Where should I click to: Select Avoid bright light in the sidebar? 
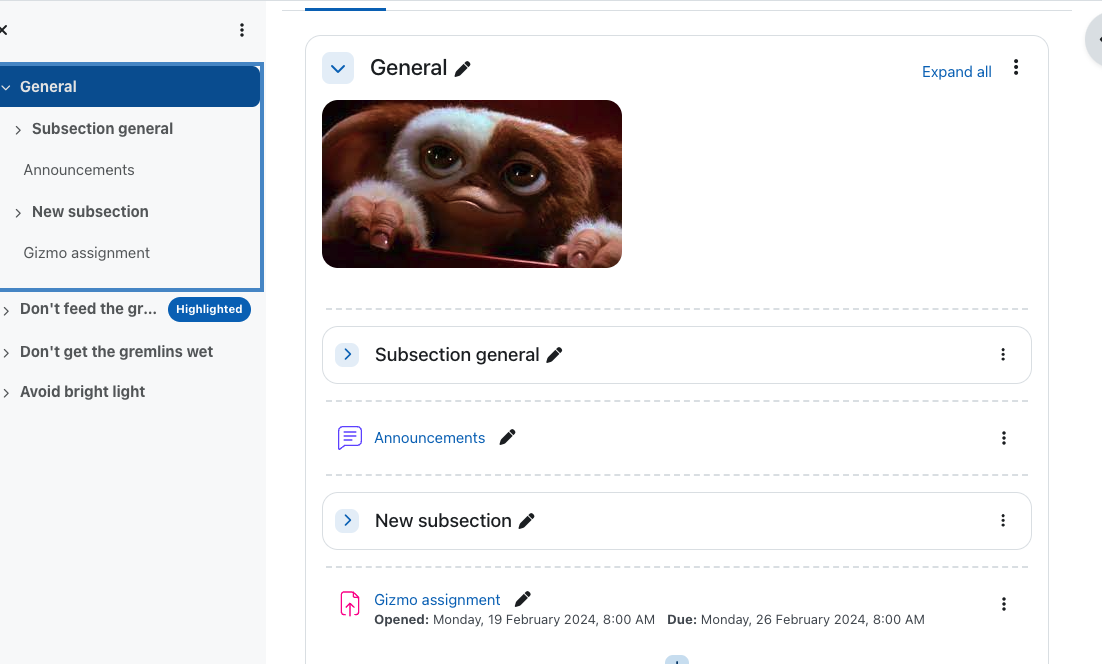(x=82, y=391)
